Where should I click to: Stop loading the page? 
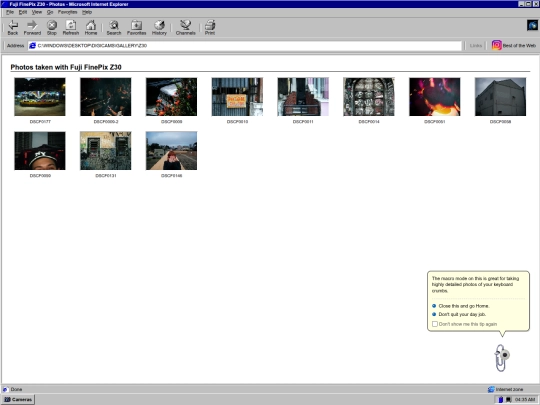tap(52, 27)
